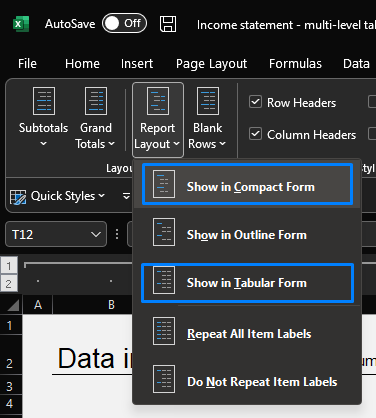Screen dimensions: 376x418
Task: Click the formula bar vertical dots handle
Action: [x=117, y=234]
